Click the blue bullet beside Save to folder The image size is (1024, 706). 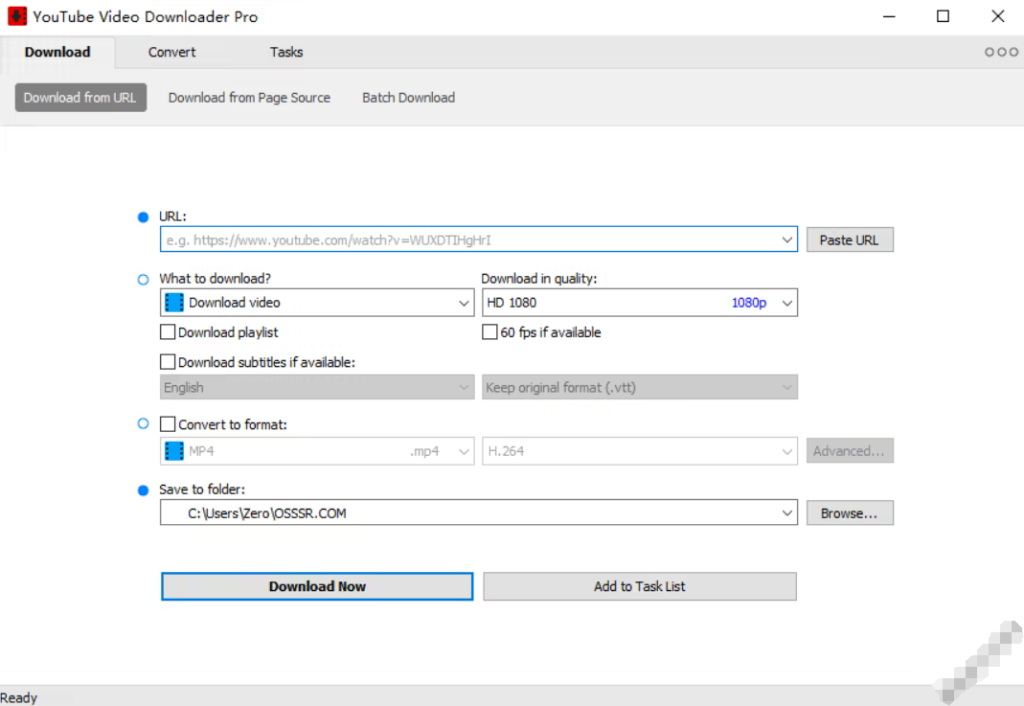143,490
